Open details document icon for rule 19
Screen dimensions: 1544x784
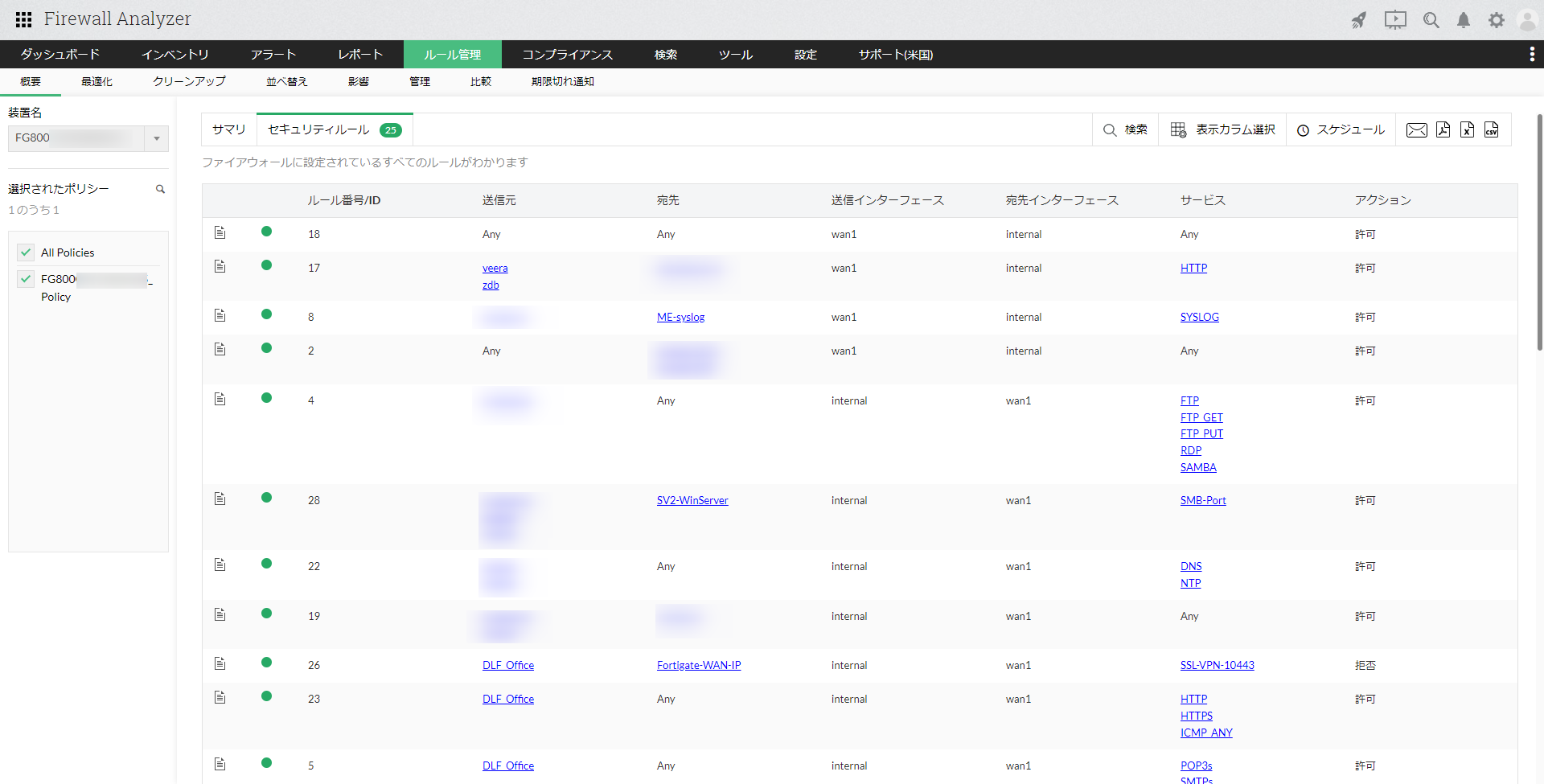pyautogui.click(x=220, y=615)
